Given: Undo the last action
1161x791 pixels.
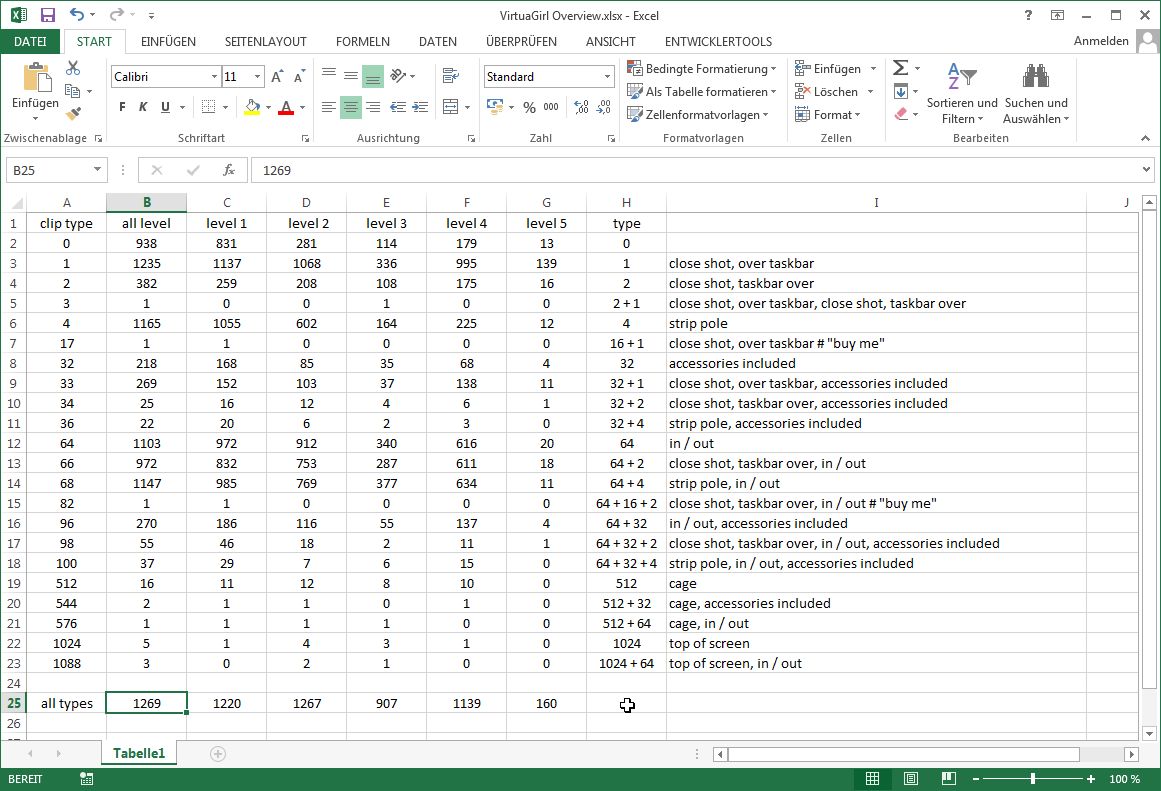Looking at the screenshot, I should pyautogui.click(x=76, y=15).
